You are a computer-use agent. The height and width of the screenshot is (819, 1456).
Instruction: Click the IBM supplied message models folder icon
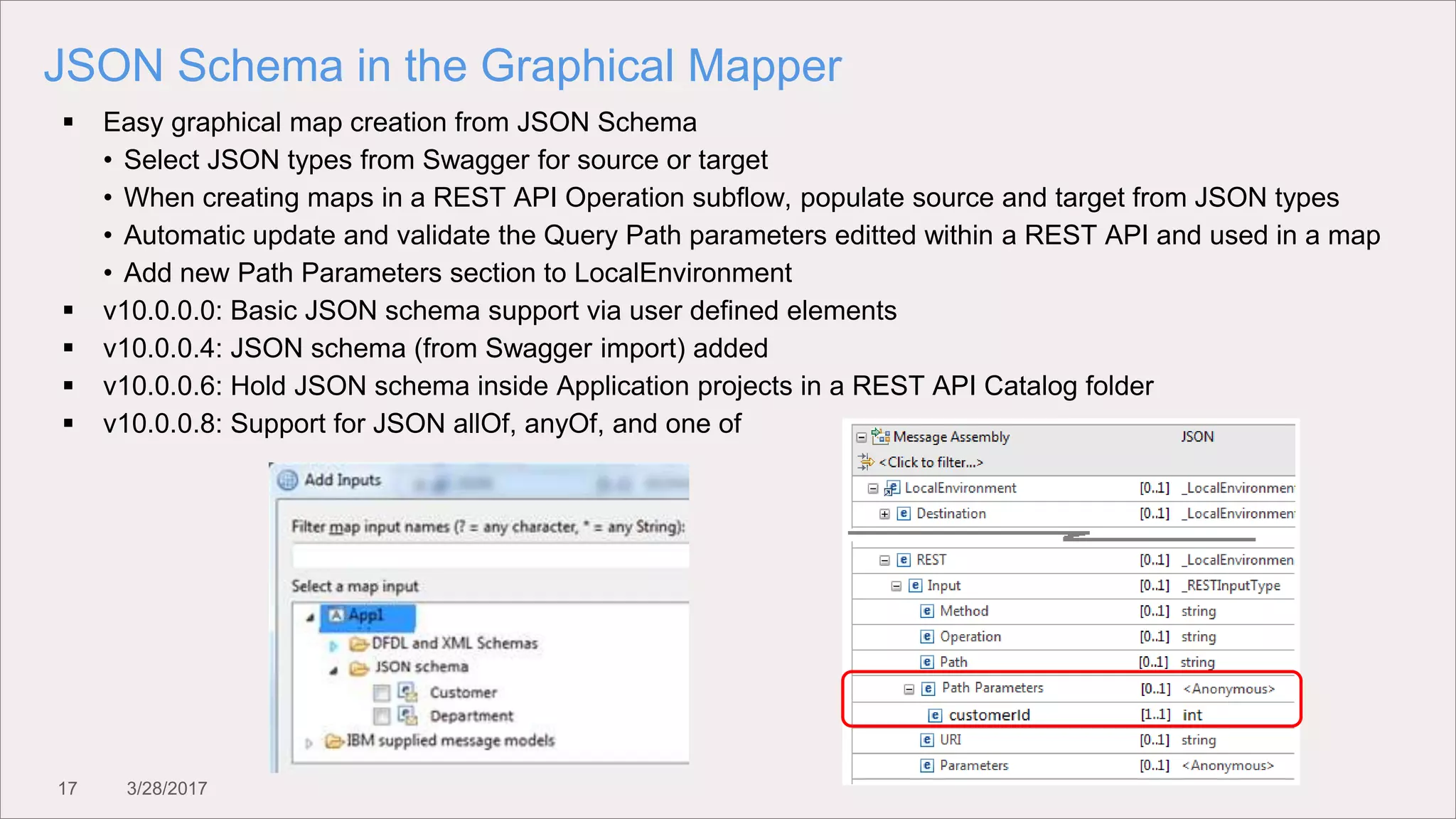(x=335, y=742)
